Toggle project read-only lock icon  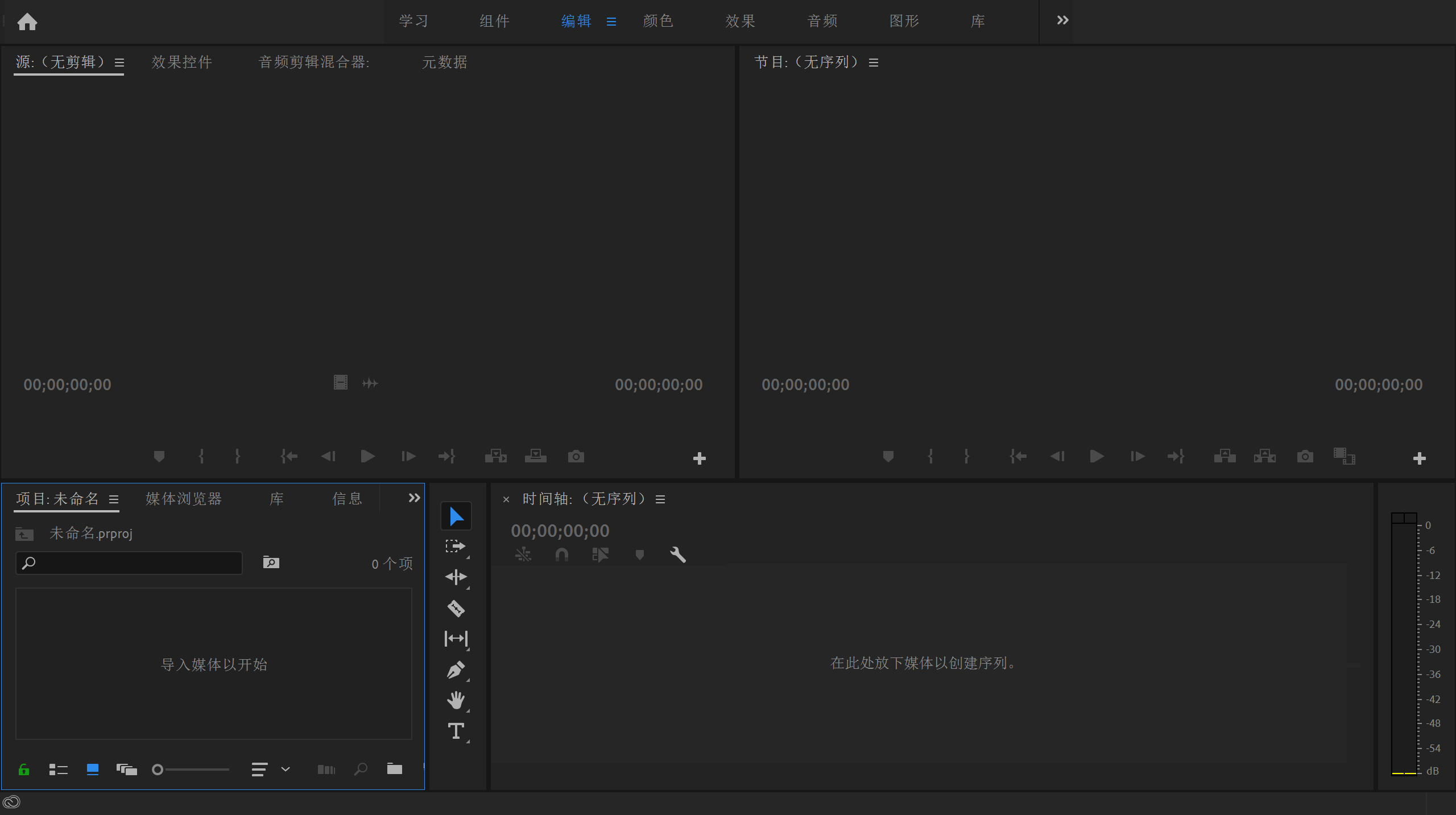tap(24, 770)
